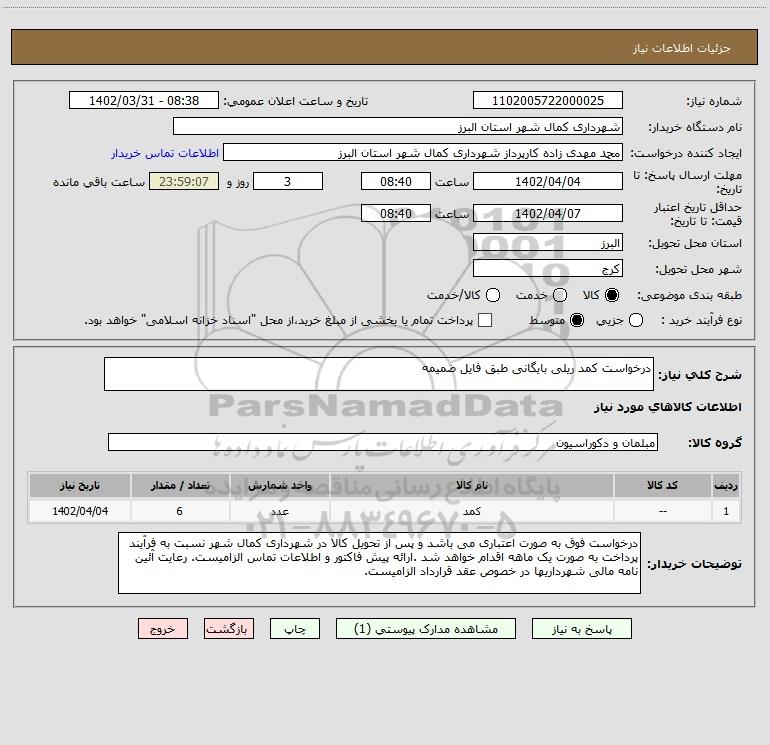Click the بازگشت back button
The width and height of the screenshot is (770, 745).
tap(229, 629)
